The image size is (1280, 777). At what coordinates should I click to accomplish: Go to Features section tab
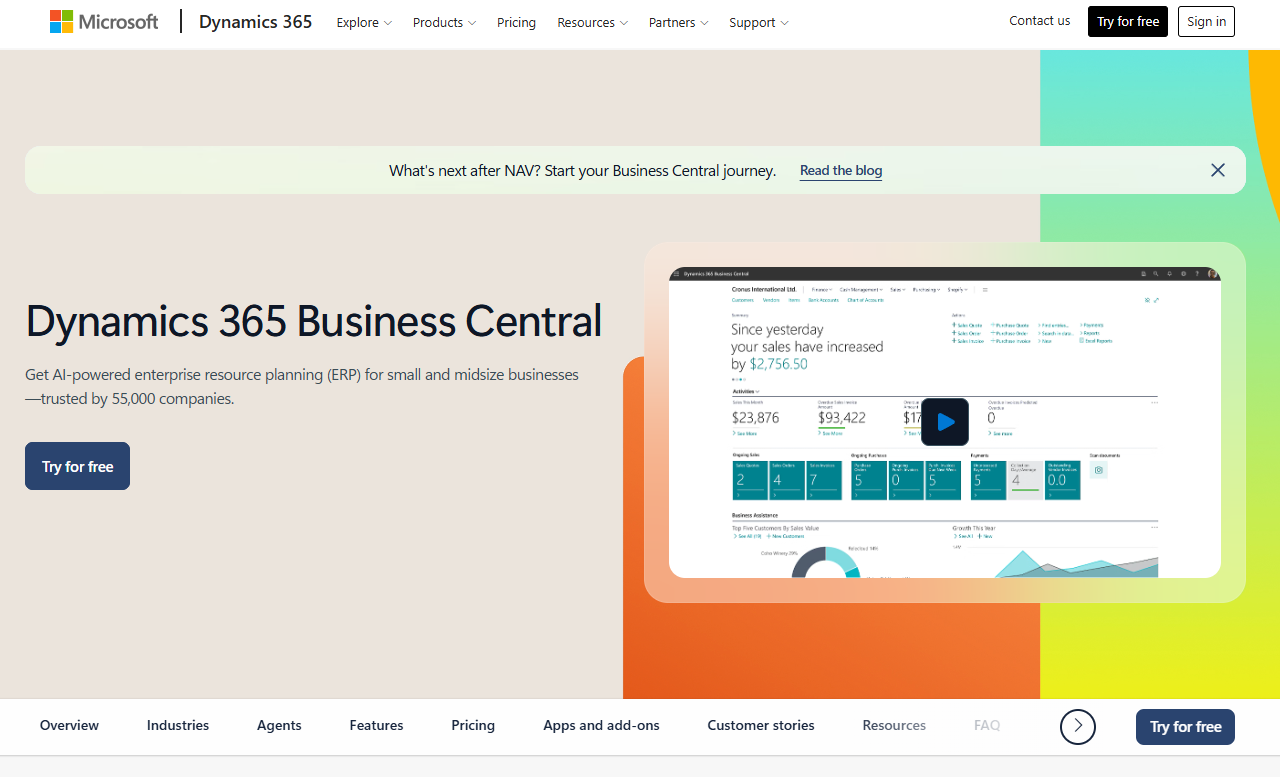click(377, 726)
